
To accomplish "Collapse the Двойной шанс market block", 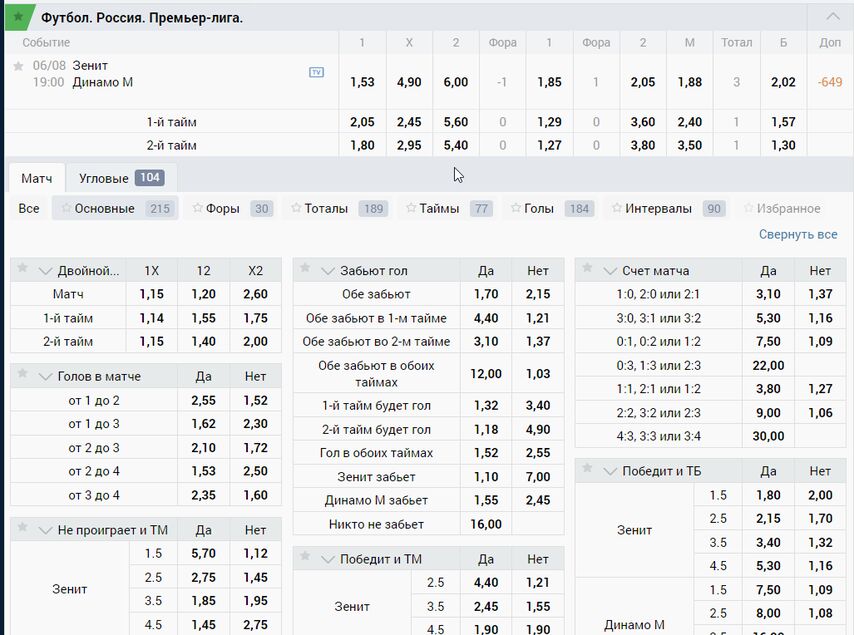I will (x=46, y=271).
